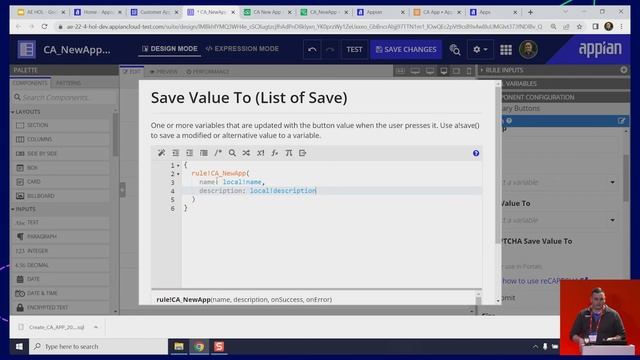The image size is (640, 360).
Task: Open the settings gear dropdown in header
Action: click(x=480, y=49)
